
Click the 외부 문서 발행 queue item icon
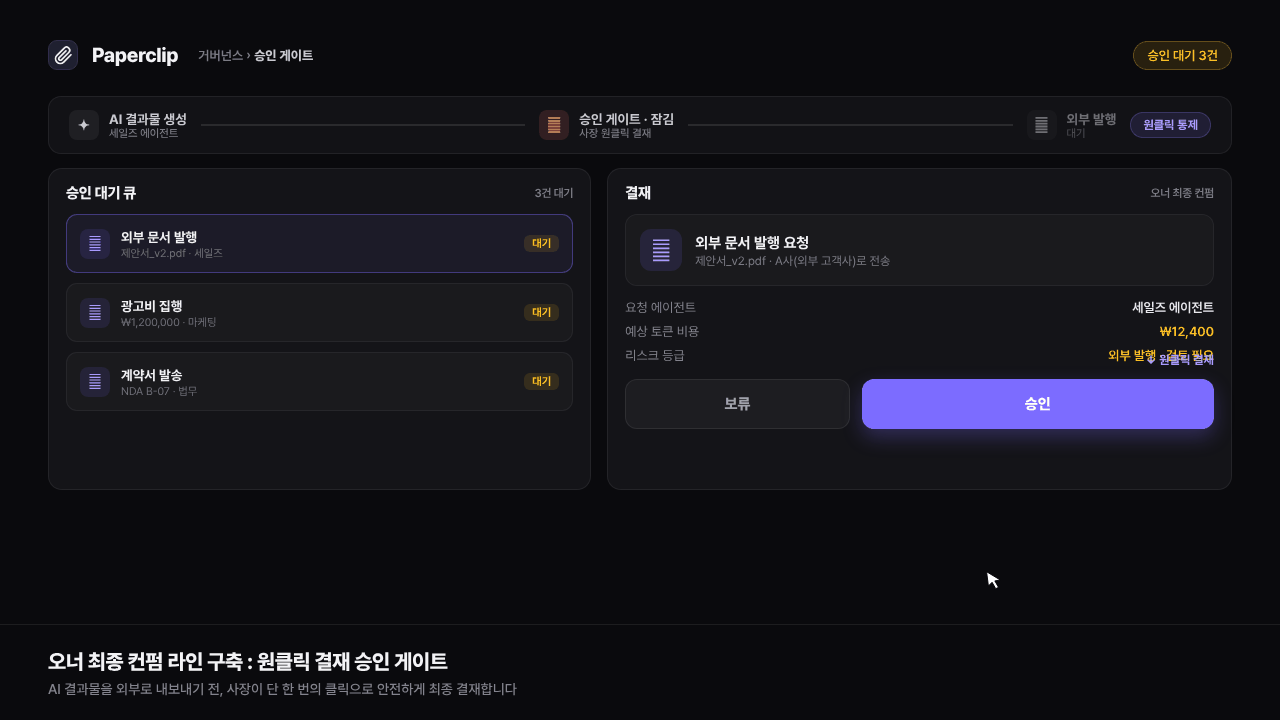[x=95, y=244]
